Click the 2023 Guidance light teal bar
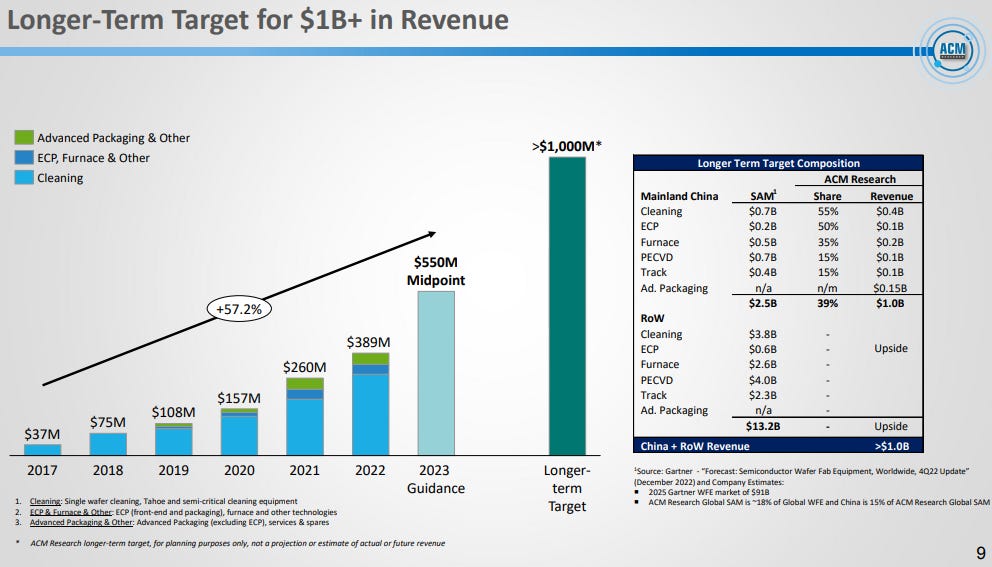 pos(436,373)
